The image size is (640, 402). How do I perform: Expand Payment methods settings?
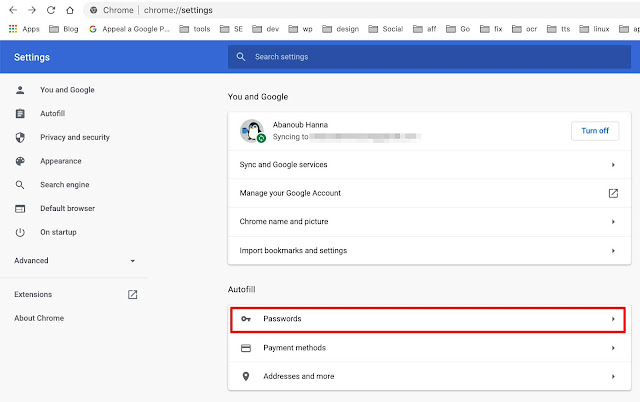coord(613,348)
